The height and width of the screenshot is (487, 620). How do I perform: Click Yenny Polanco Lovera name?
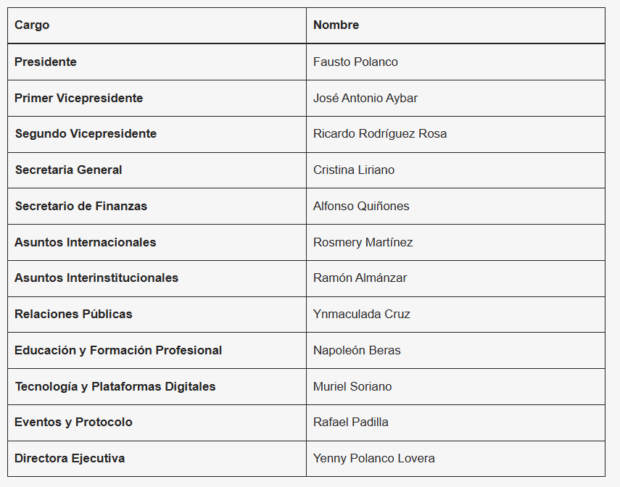pyautogui.click(x=374, y=458)
